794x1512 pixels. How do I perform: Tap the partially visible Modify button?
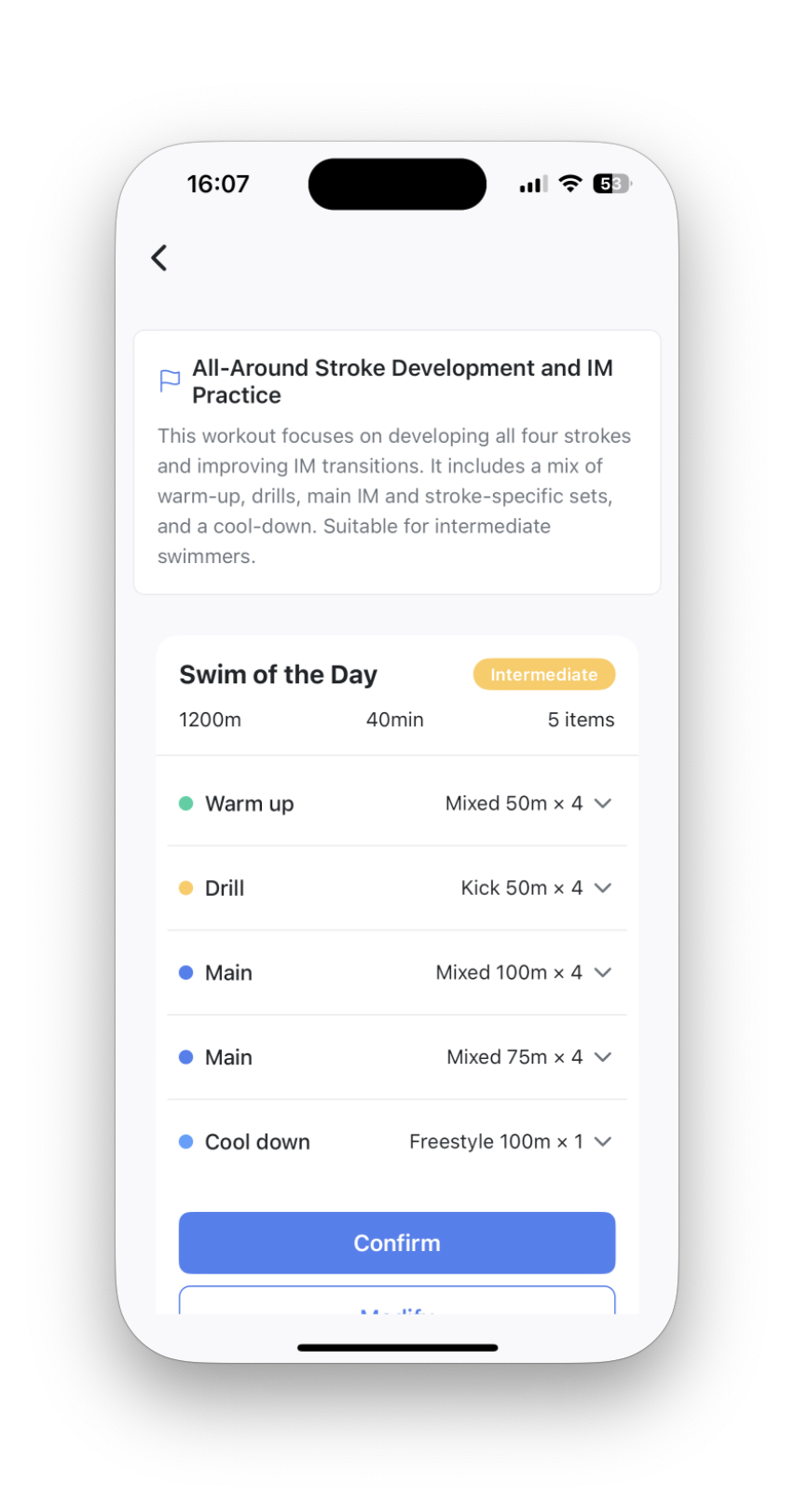click(397, 1301)
